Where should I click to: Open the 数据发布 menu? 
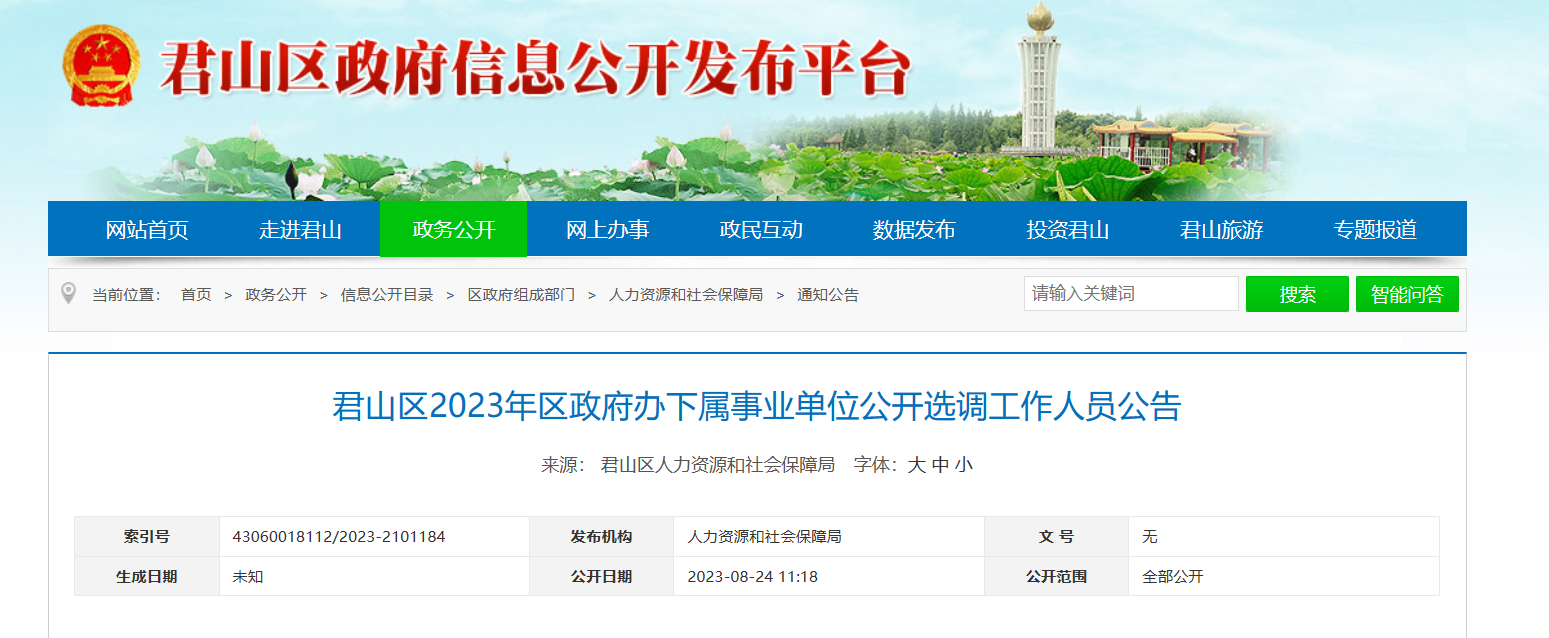(914, 230)
